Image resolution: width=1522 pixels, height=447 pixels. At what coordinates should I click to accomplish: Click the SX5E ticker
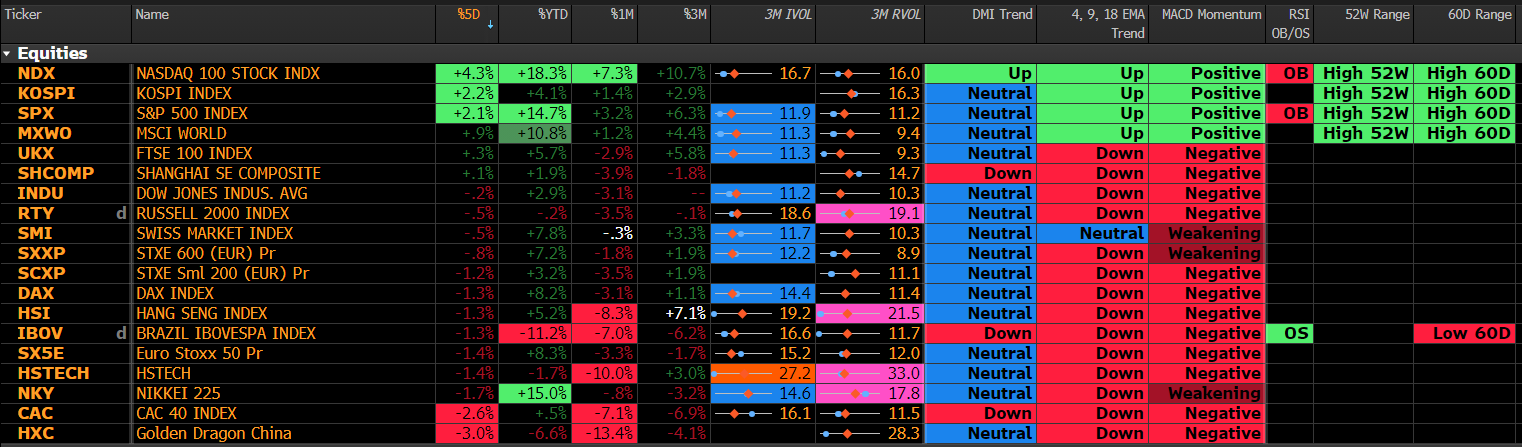click(x=39, y=353)
